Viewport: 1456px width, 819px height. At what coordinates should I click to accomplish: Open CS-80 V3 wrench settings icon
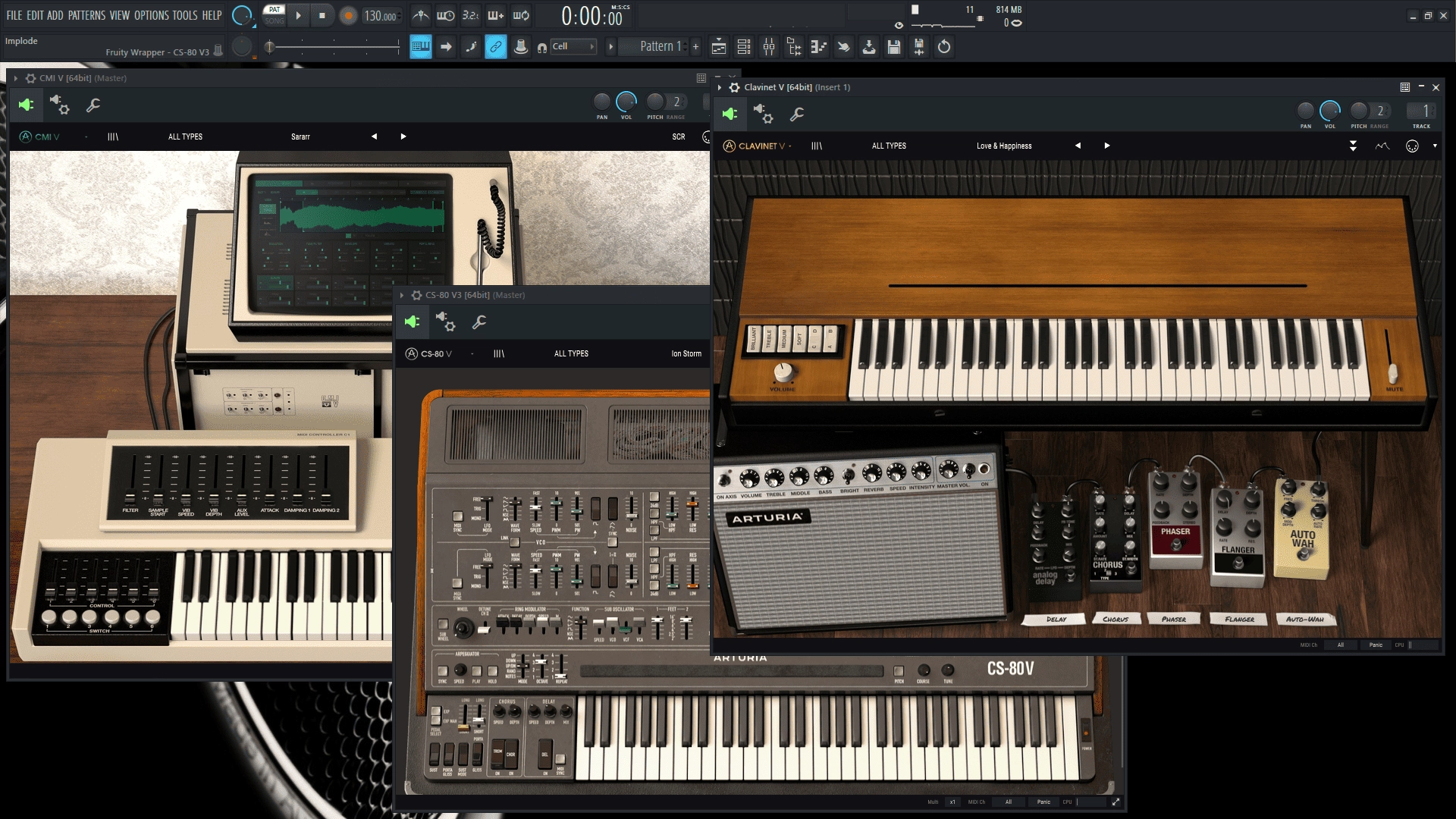(x=479, y=322)
